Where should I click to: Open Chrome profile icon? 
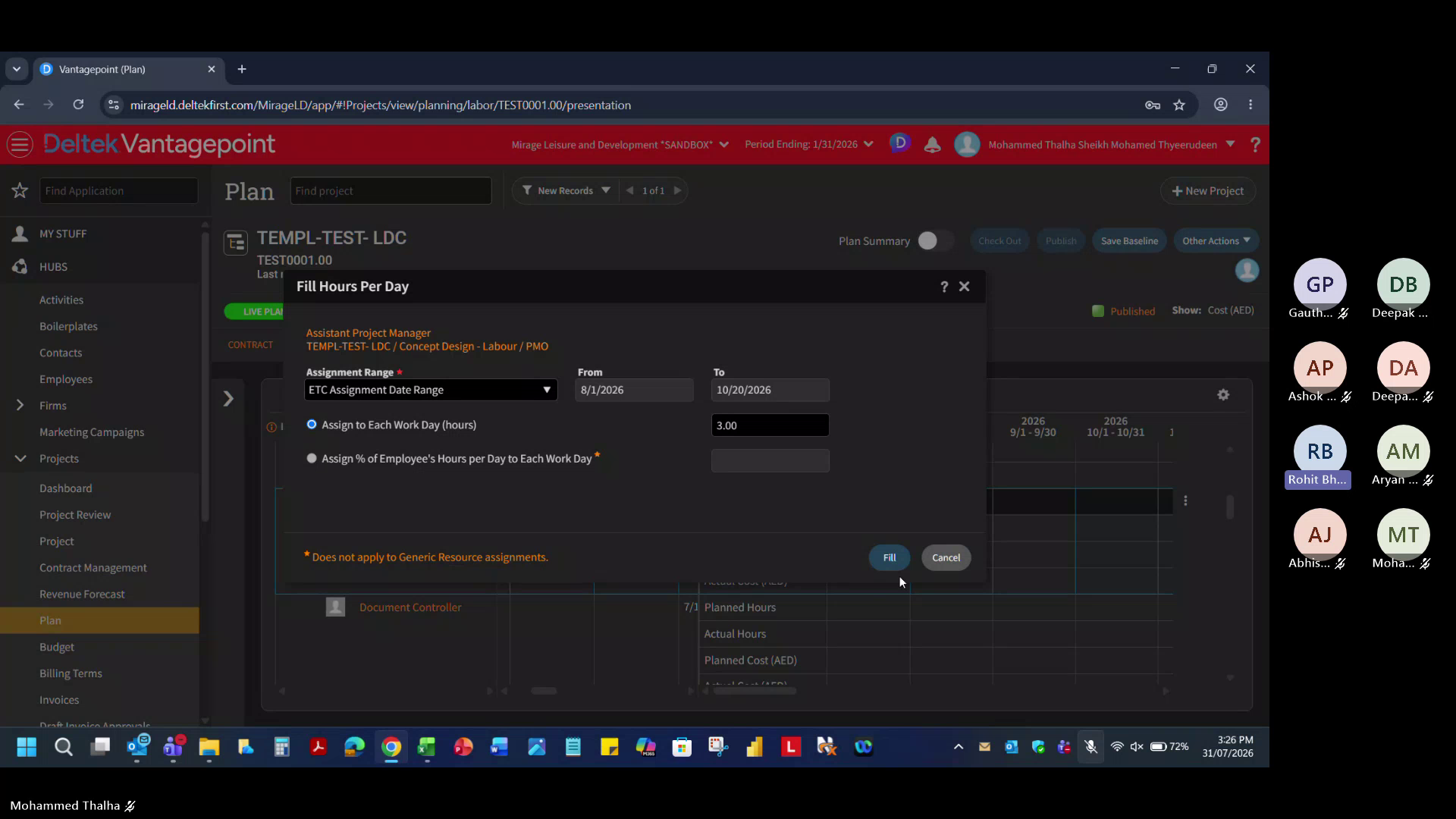click(x=1221, y=105)
